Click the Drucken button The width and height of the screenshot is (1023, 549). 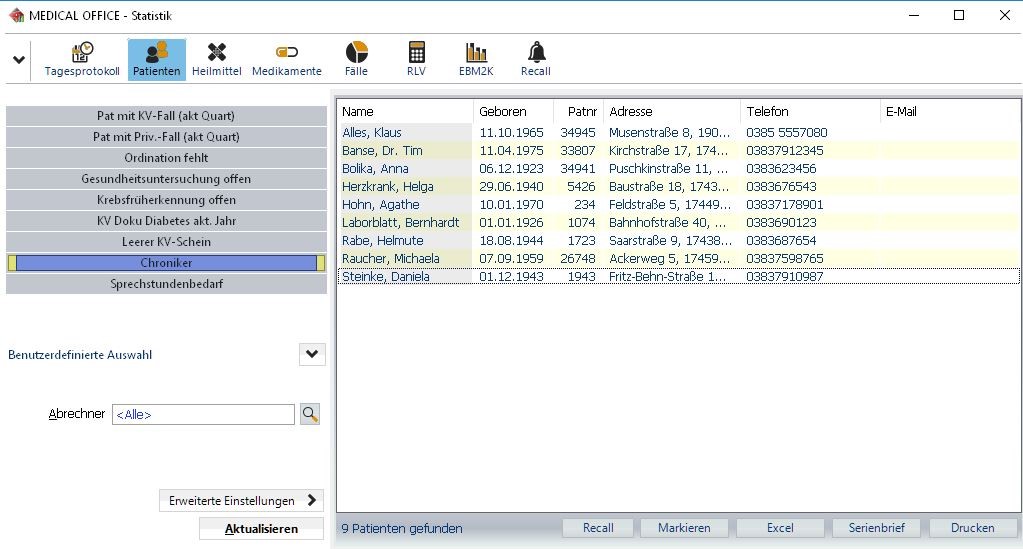[x=972, y=528]
